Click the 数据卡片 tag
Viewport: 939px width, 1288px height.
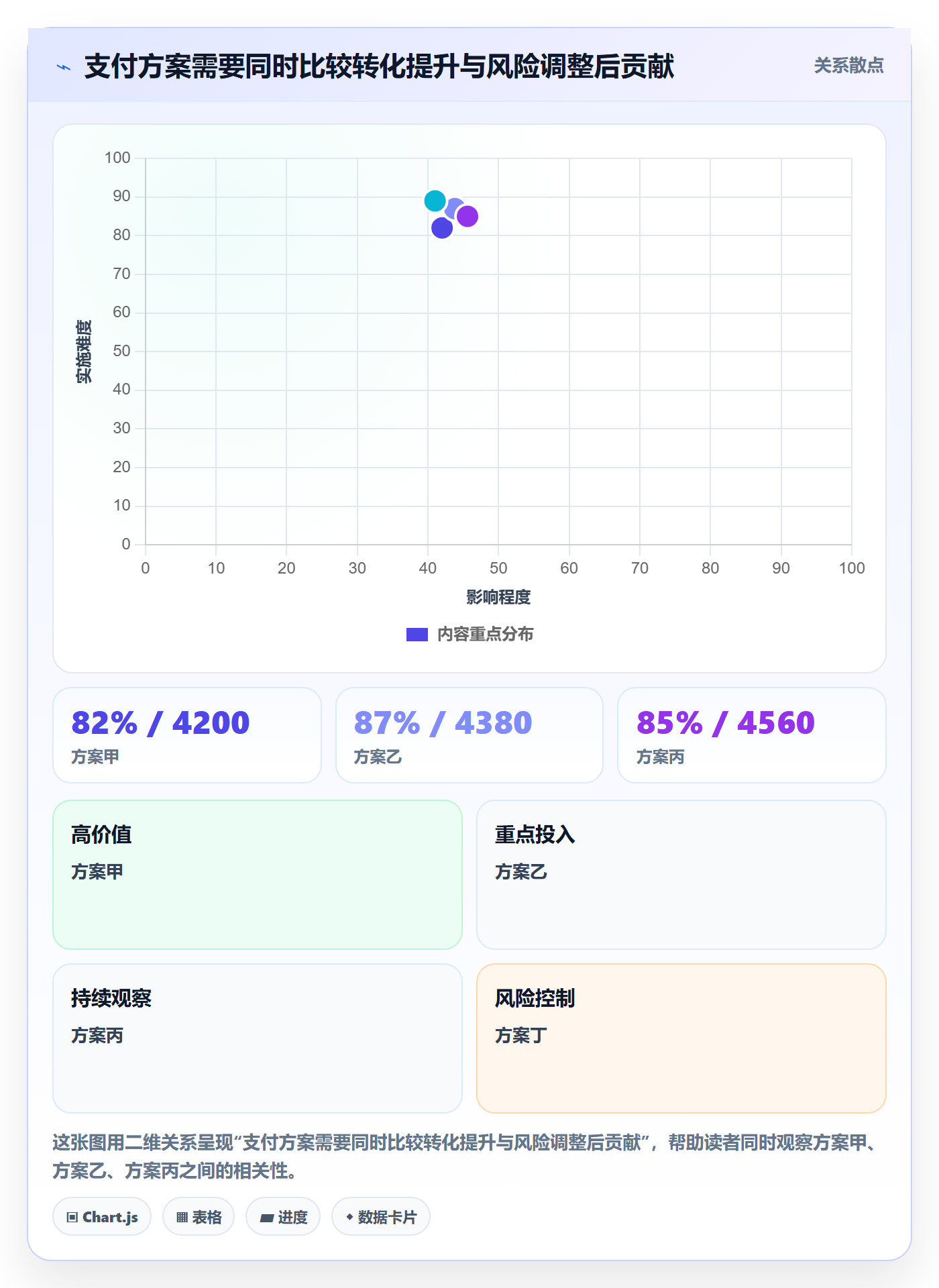[381, 1216]
